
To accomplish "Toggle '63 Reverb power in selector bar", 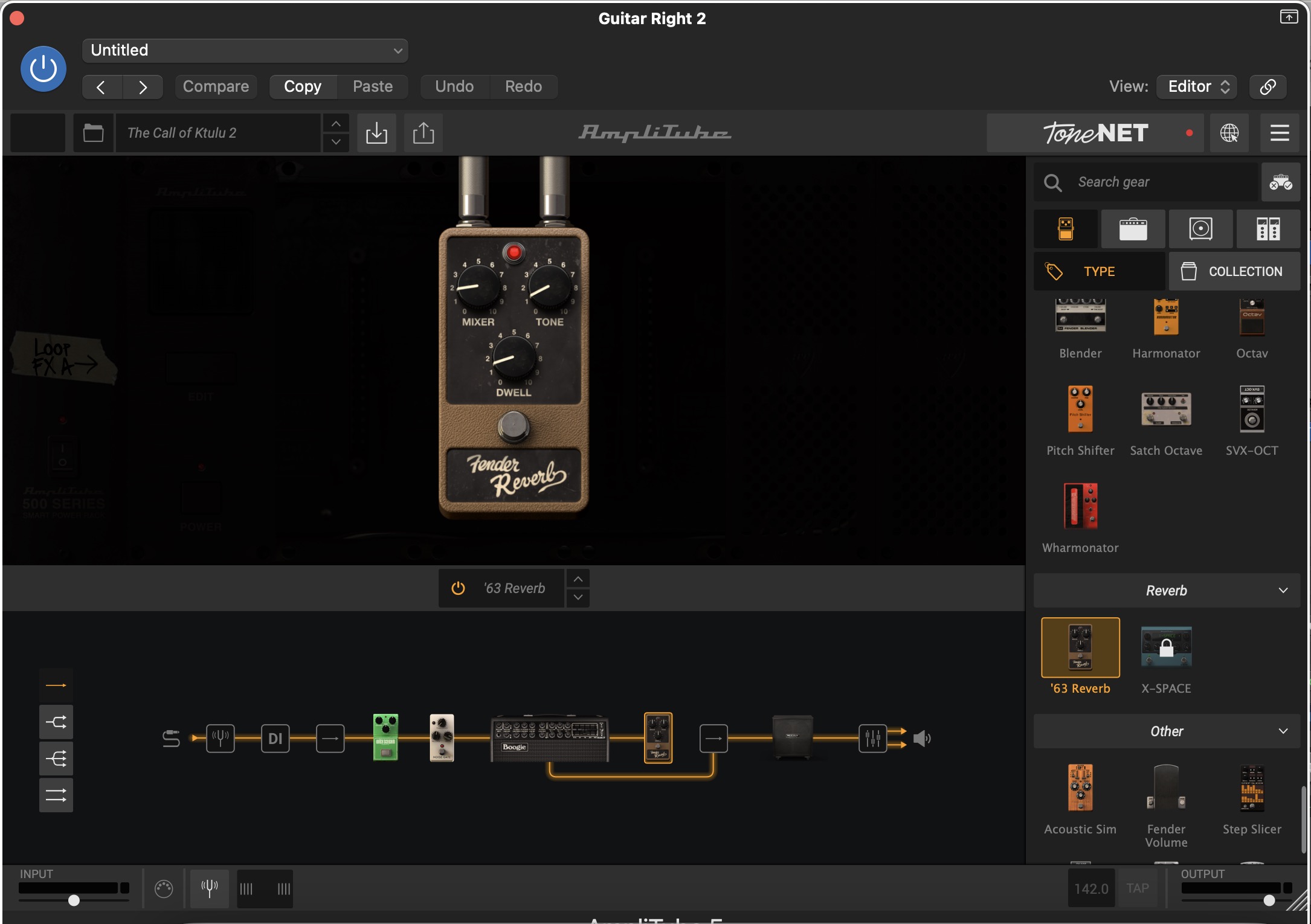I will coord(458,588).
